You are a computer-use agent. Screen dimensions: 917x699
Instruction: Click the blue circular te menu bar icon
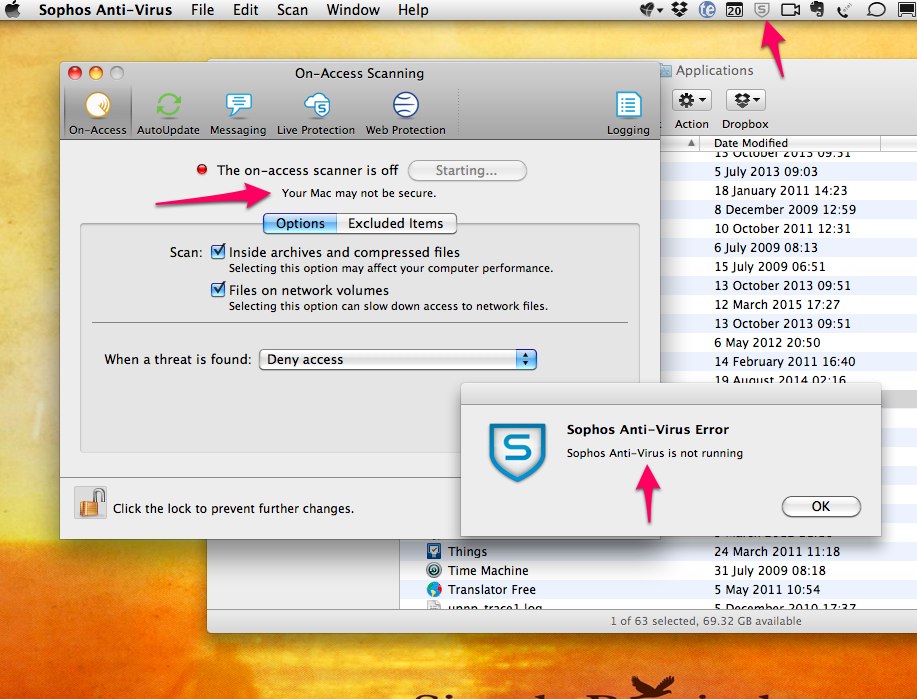[707, 9]
